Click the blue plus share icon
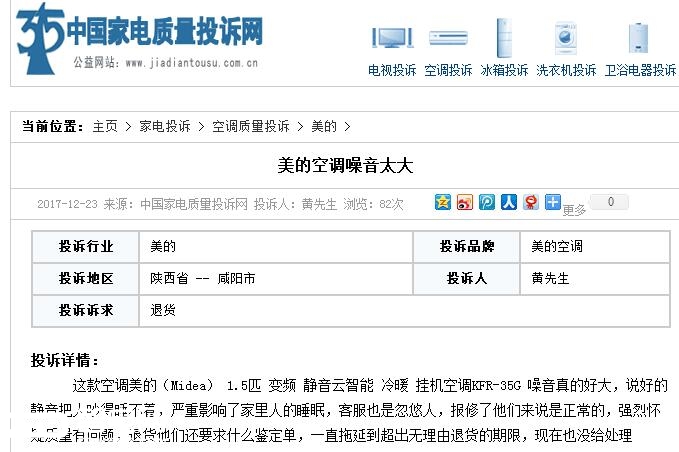This screenshot has height=452, width=679. (x=553, y=202)
